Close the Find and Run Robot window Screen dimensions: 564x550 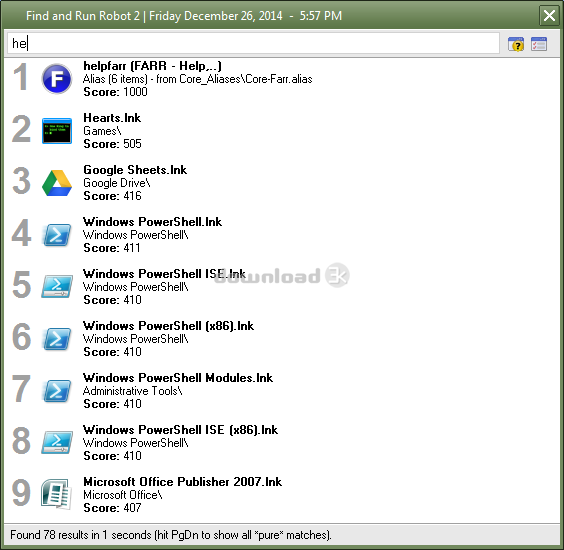549,15
